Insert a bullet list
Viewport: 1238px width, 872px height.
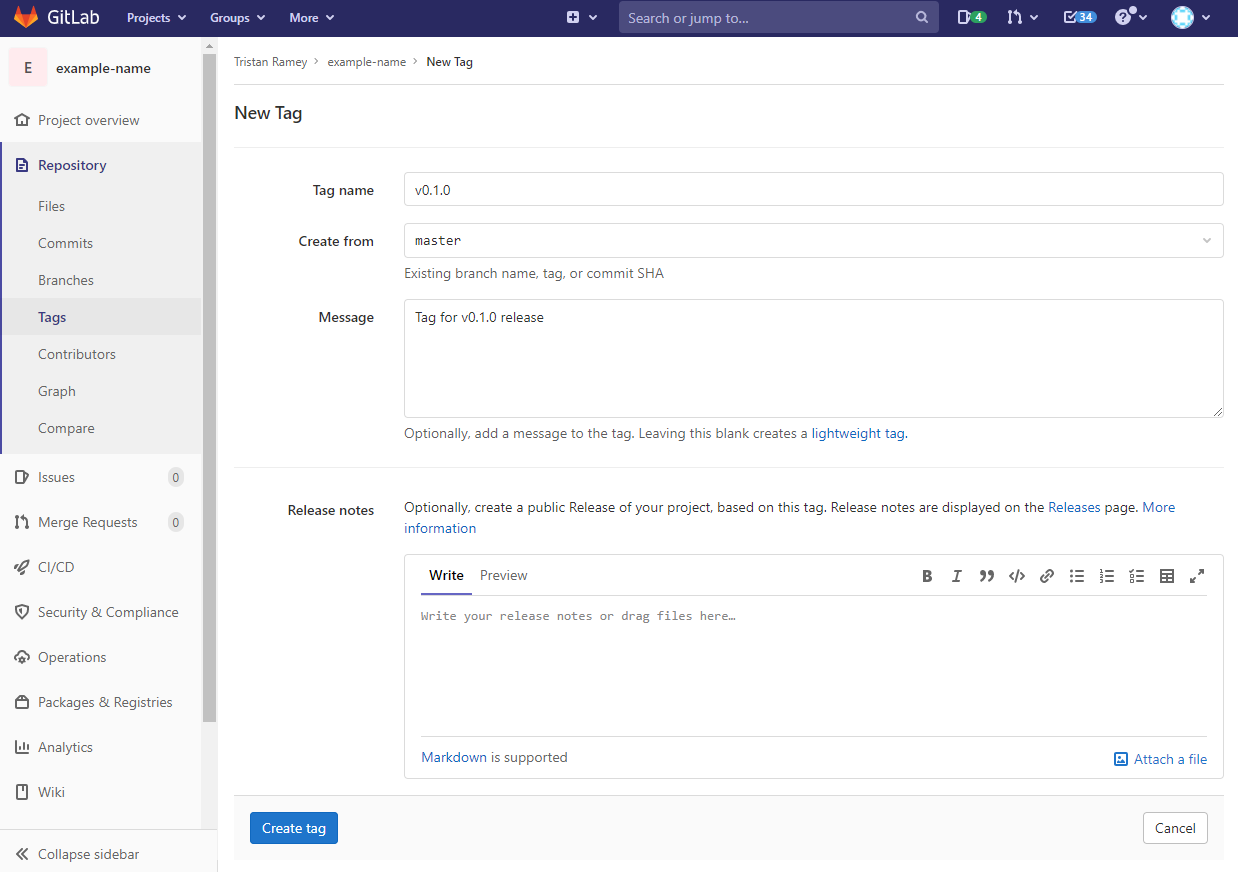[x=1077, y=576]
